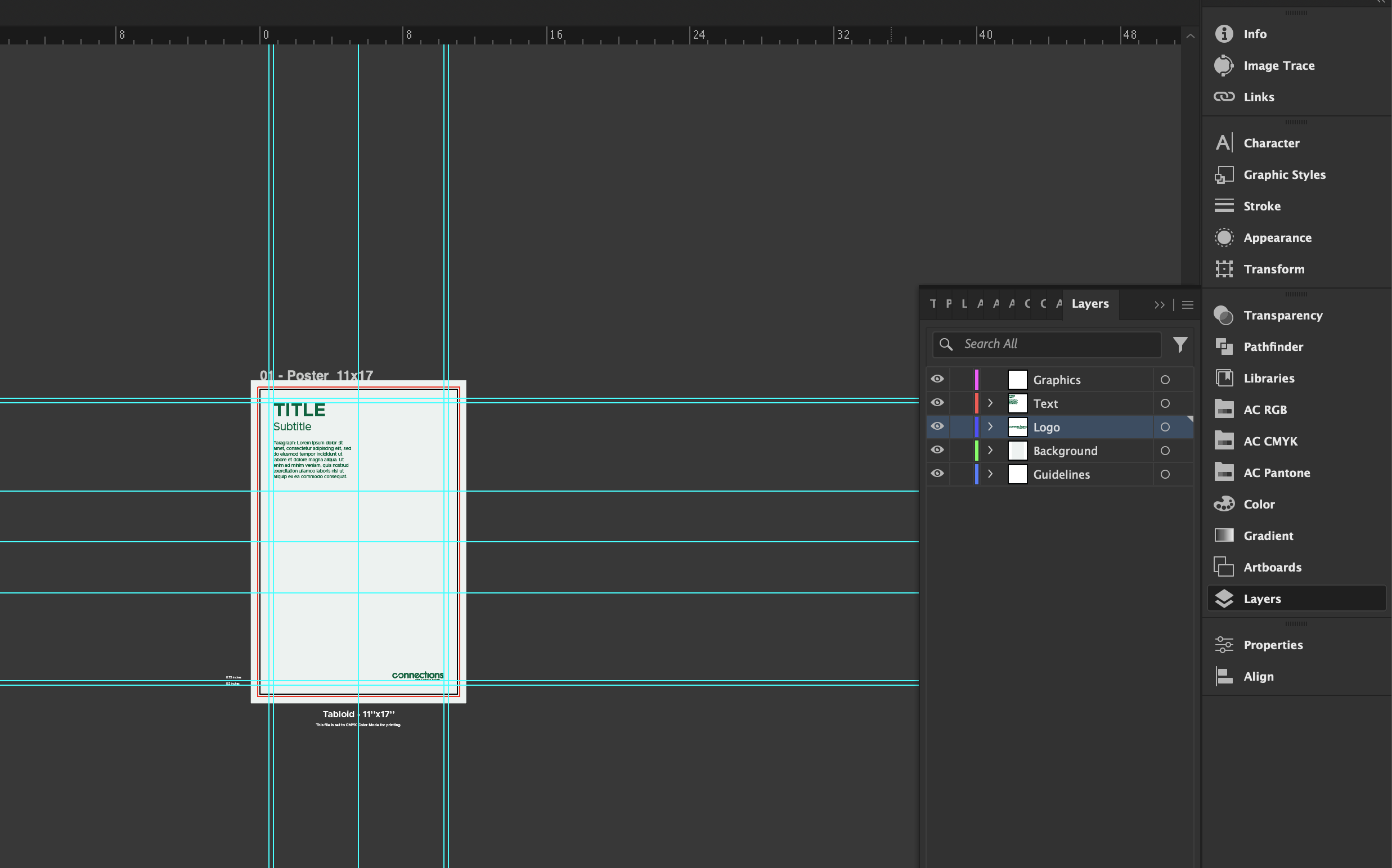
Task: Open the Pathfinder panel icon
Action: click(1224, 347)
